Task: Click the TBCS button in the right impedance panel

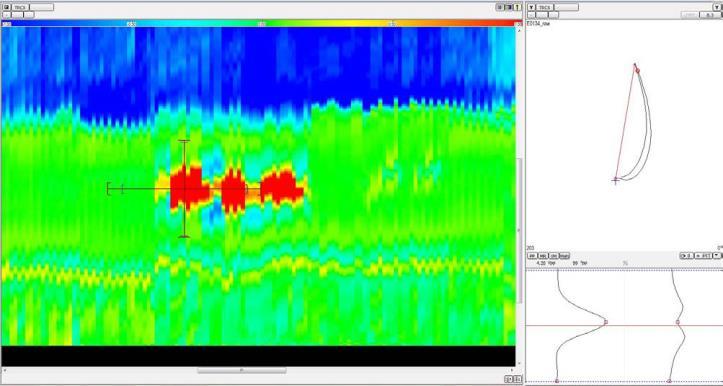Action: [x=545, y=7]
